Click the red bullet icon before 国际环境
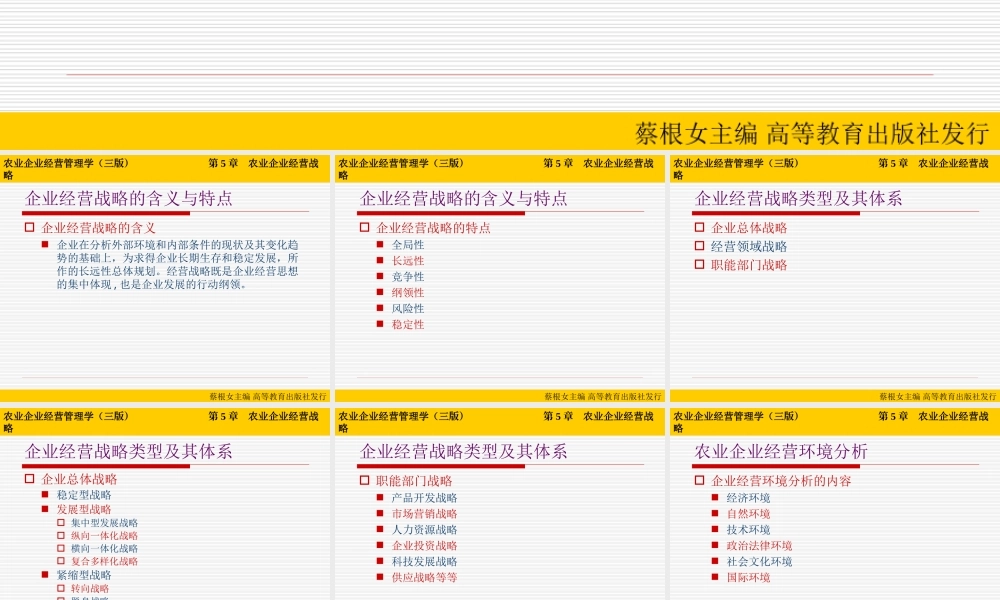 point(715,577)
